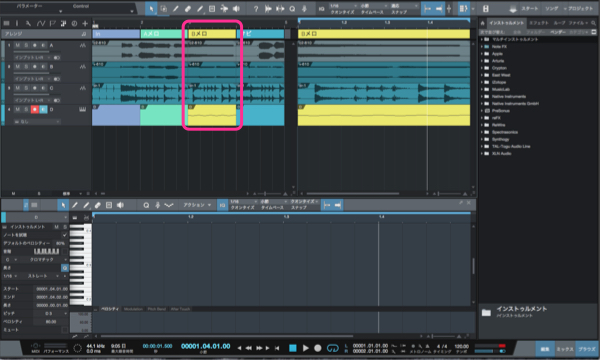Click the Stop button in transport
The height and width of the screenshot is (360, 600).
[293, 348]
